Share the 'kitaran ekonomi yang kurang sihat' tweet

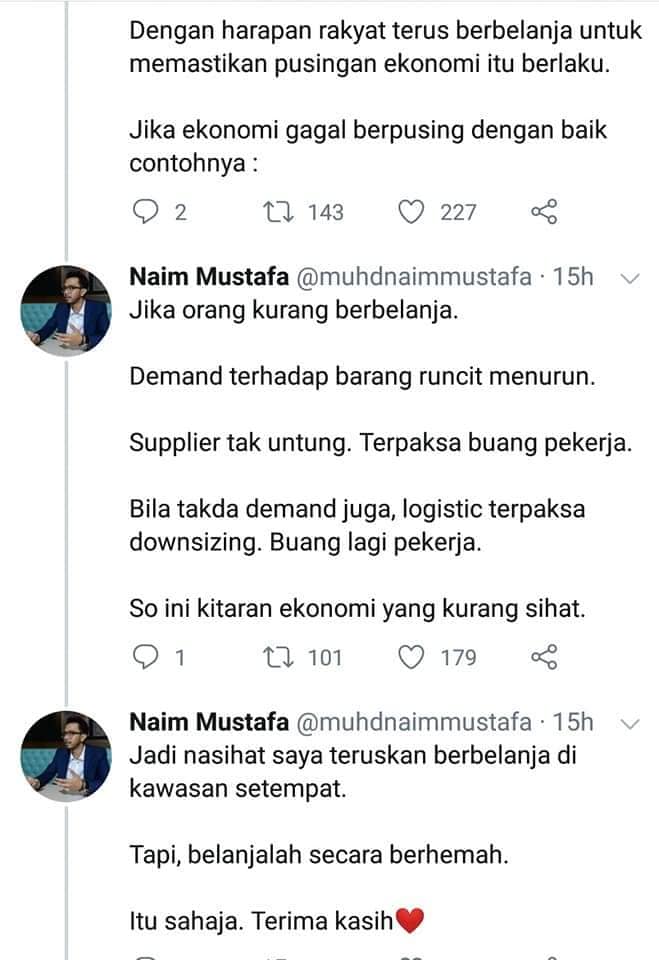544,657
